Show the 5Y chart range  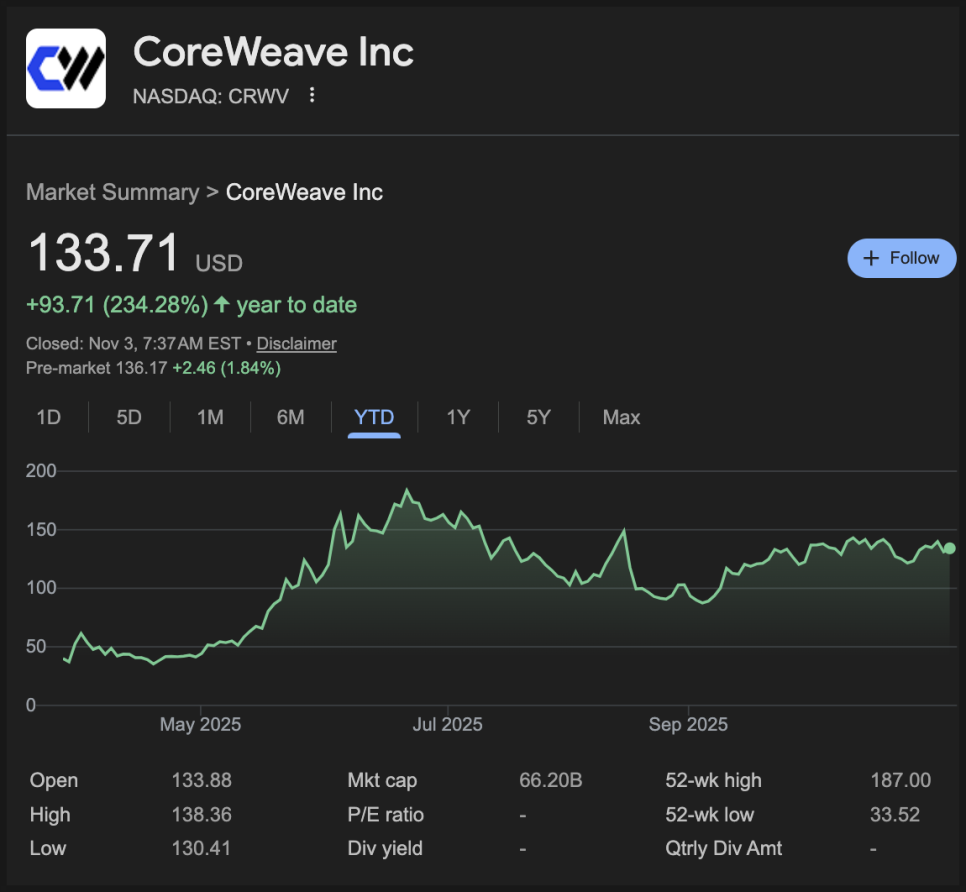pos(538,417)
